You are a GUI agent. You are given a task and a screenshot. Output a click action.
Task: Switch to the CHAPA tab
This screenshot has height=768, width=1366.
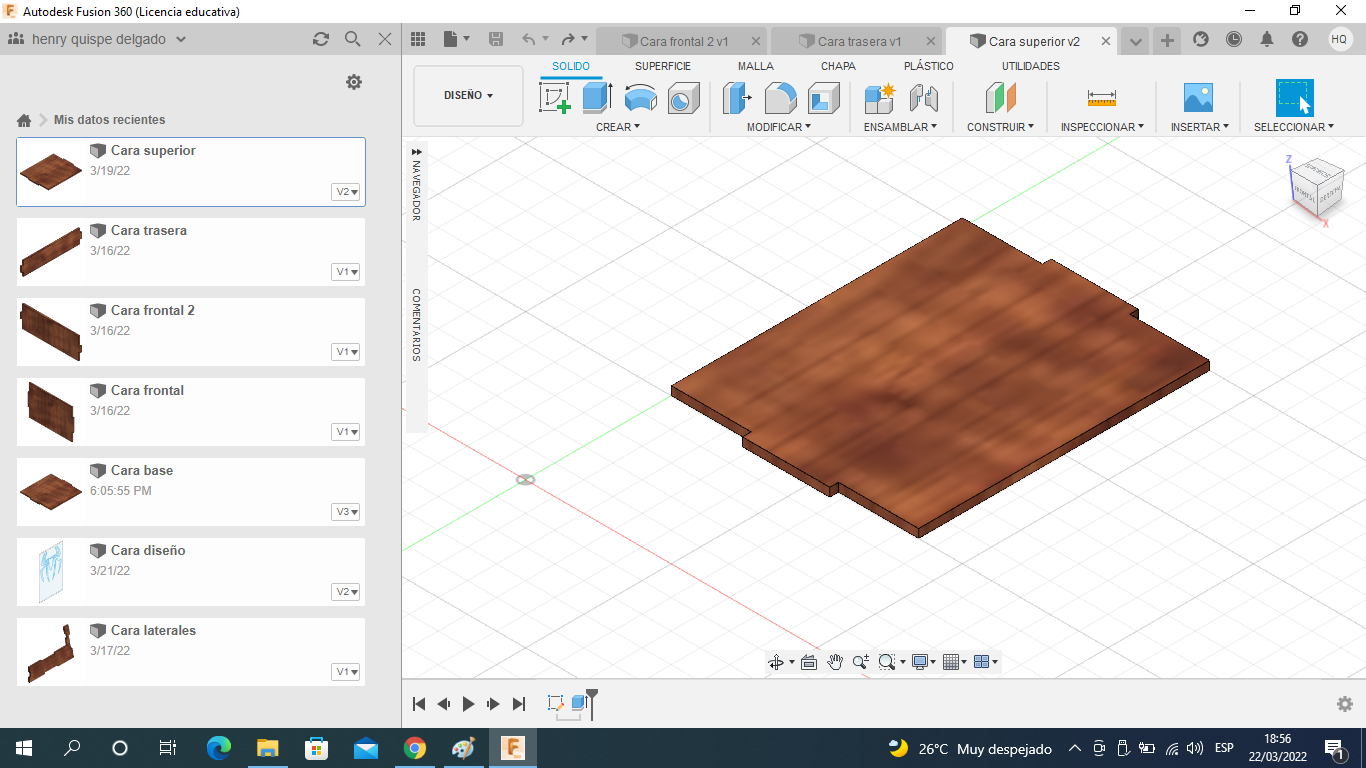[838, 66]
